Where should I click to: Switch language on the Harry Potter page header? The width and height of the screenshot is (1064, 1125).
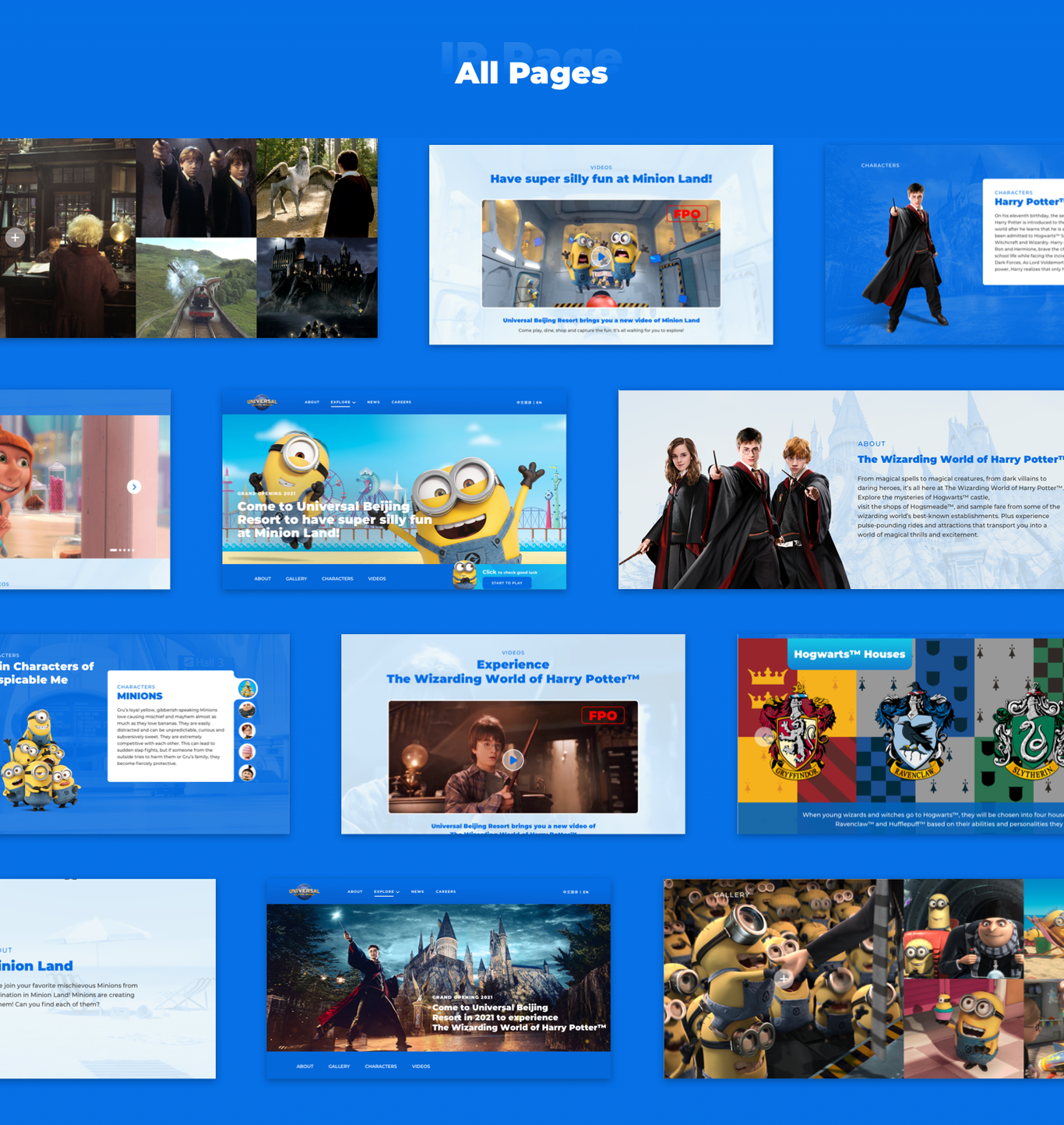[x=575, y=892]
